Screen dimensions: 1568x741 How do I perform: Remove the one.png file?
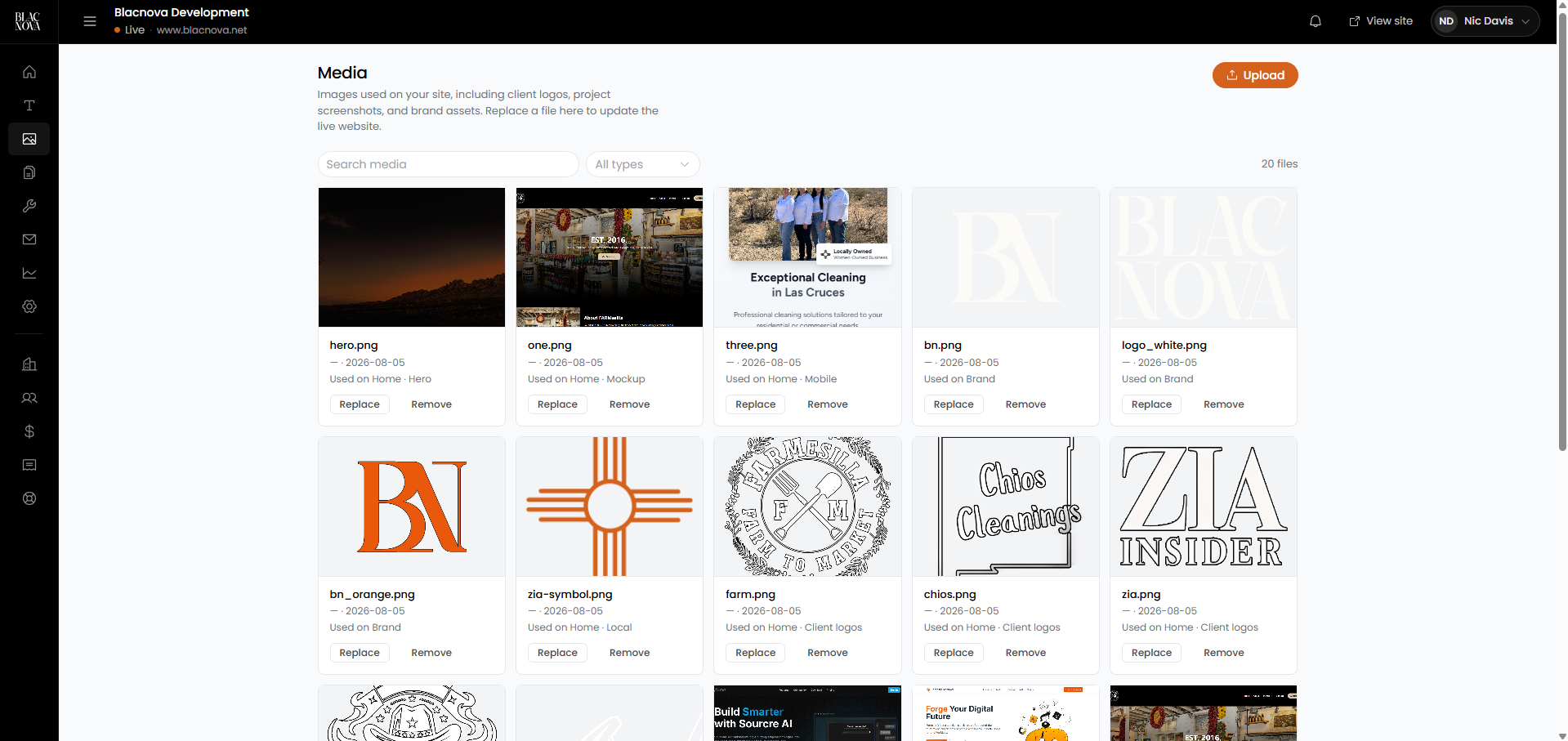[629, 404]
